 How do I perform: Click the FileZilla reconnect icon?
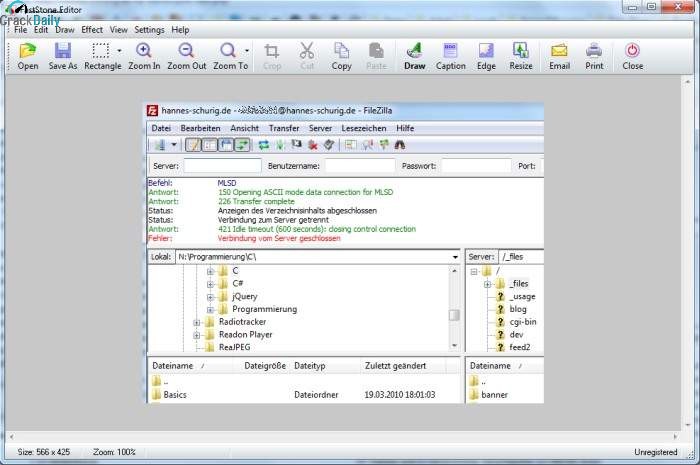coord(329,145)
